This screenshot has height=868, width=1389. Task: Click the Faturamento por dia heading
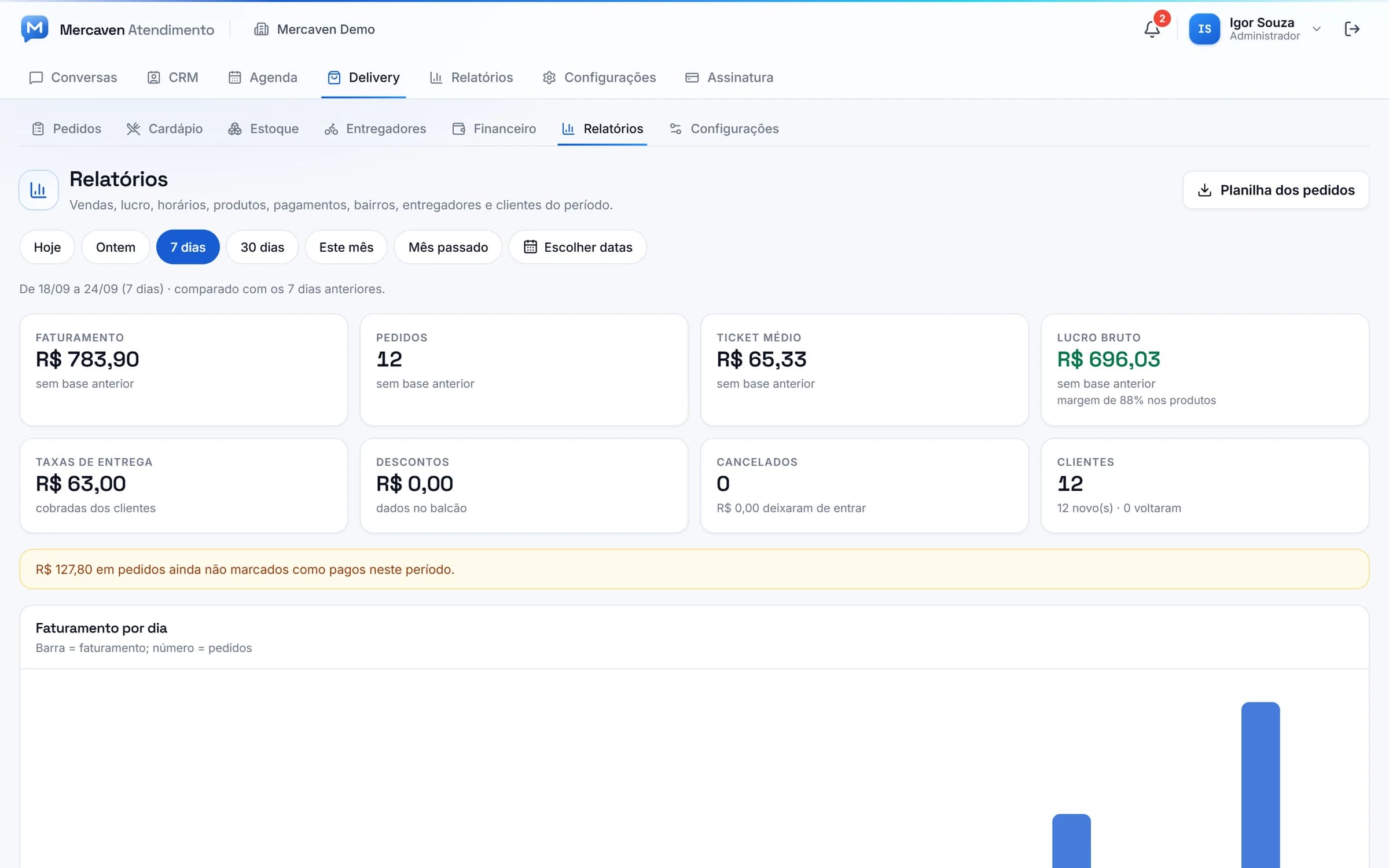(x=101, y=628)
